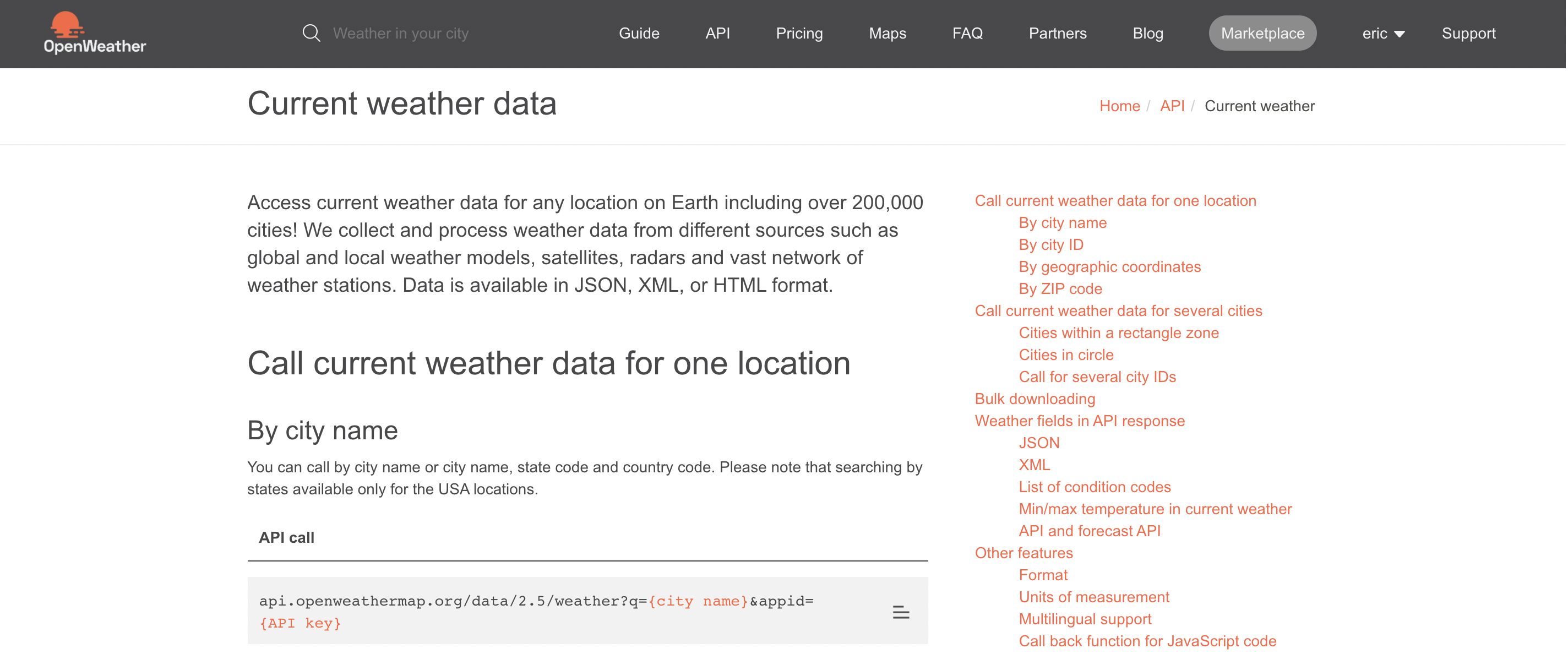Click API in the breadcrumb trail
The height and width of the screenshot is (665, 1568).
coord(1171,105)
